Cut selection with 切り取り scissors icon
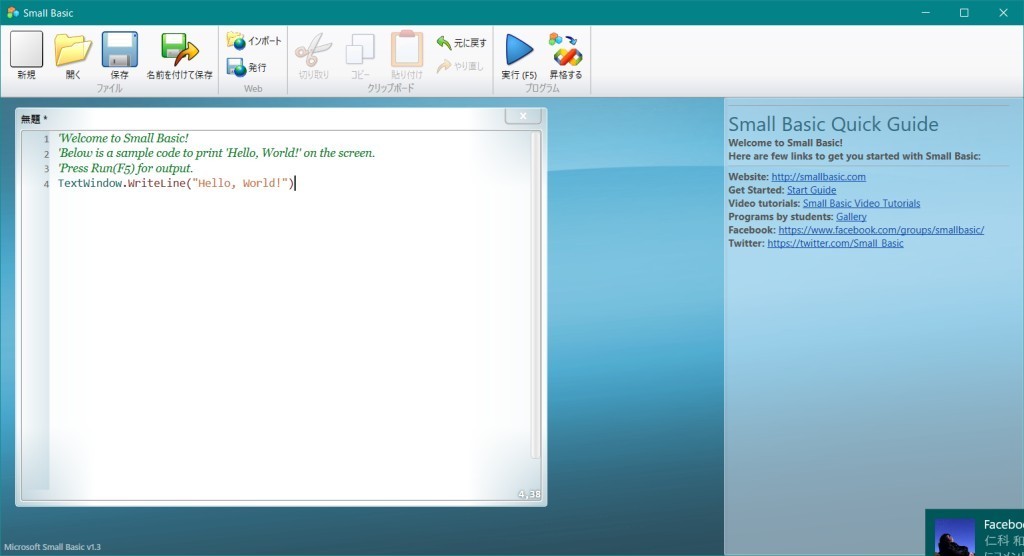 (x=313, y=56)
